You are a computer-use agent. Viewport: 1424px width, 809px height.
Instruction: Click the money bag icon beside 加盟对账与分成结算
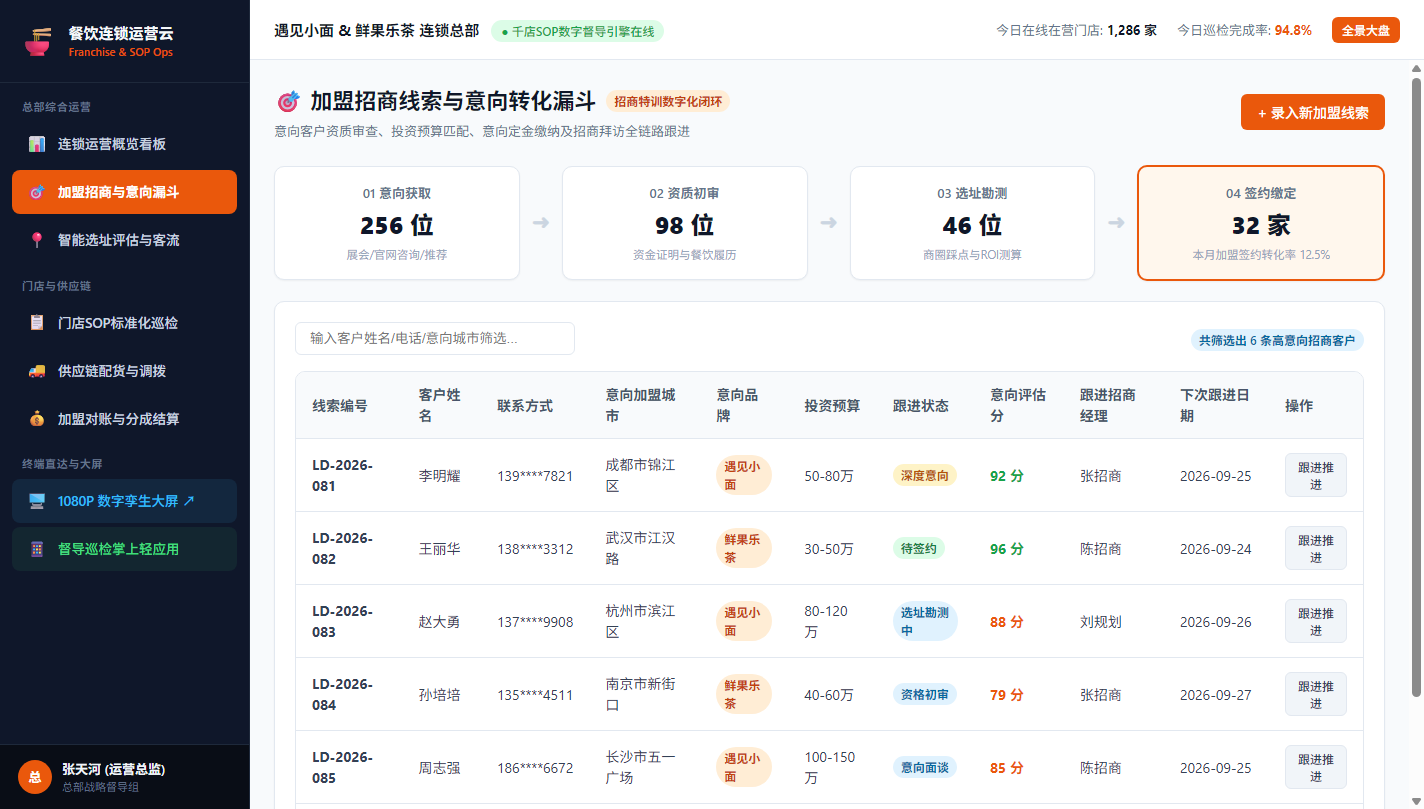(x=37, y=419)
